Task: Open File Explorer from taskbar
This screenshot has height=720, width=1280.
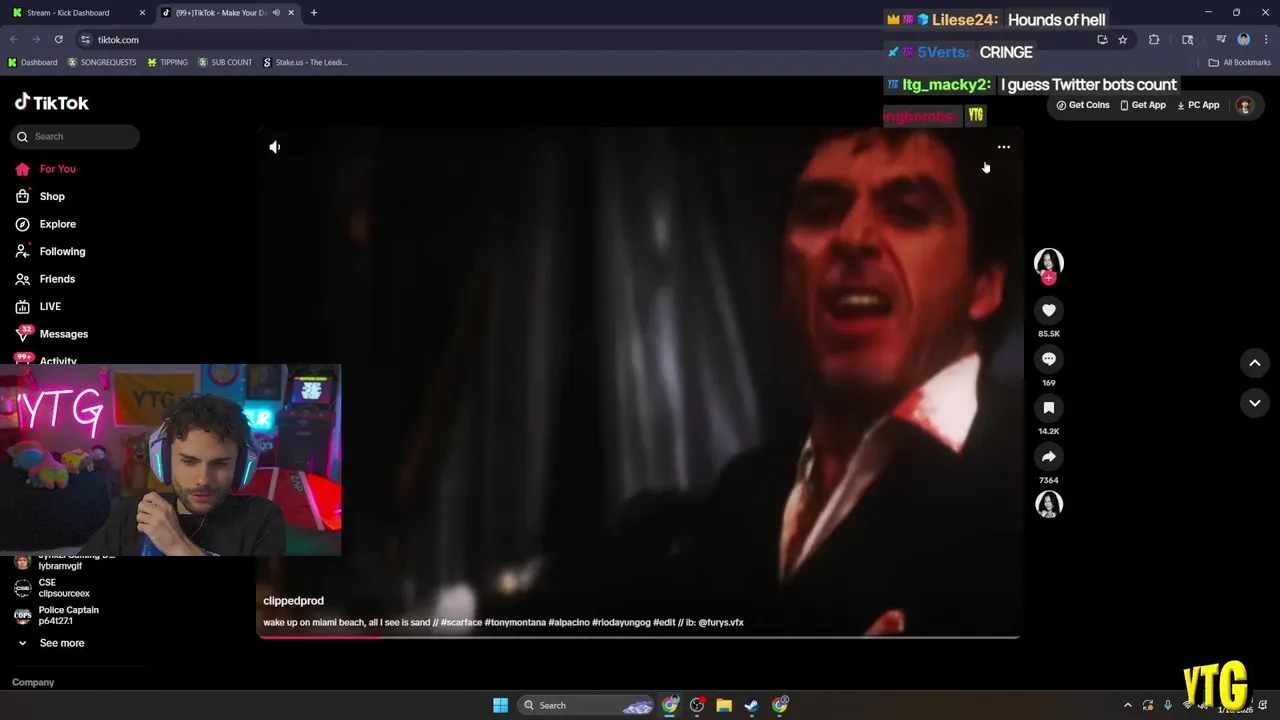Action: tap(724, 705)
